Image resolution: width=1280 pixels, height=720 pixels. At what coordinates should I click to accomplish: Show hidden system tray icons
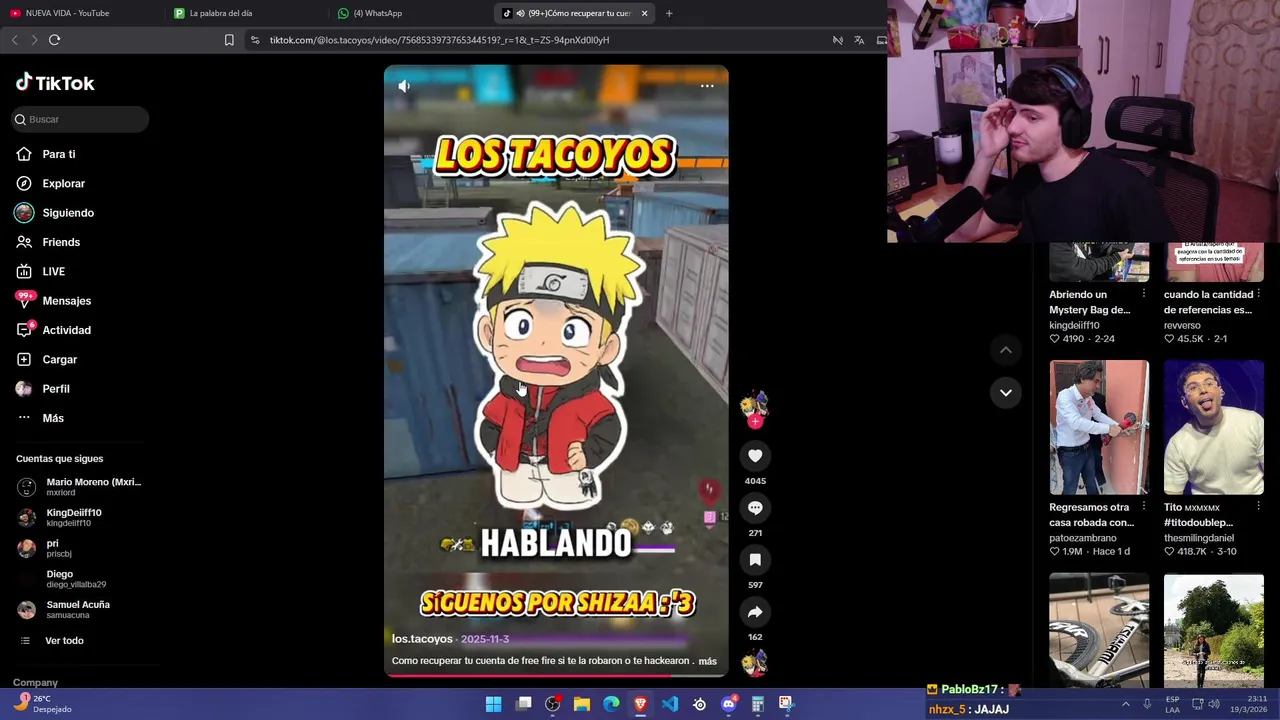tap(1126, 704)
